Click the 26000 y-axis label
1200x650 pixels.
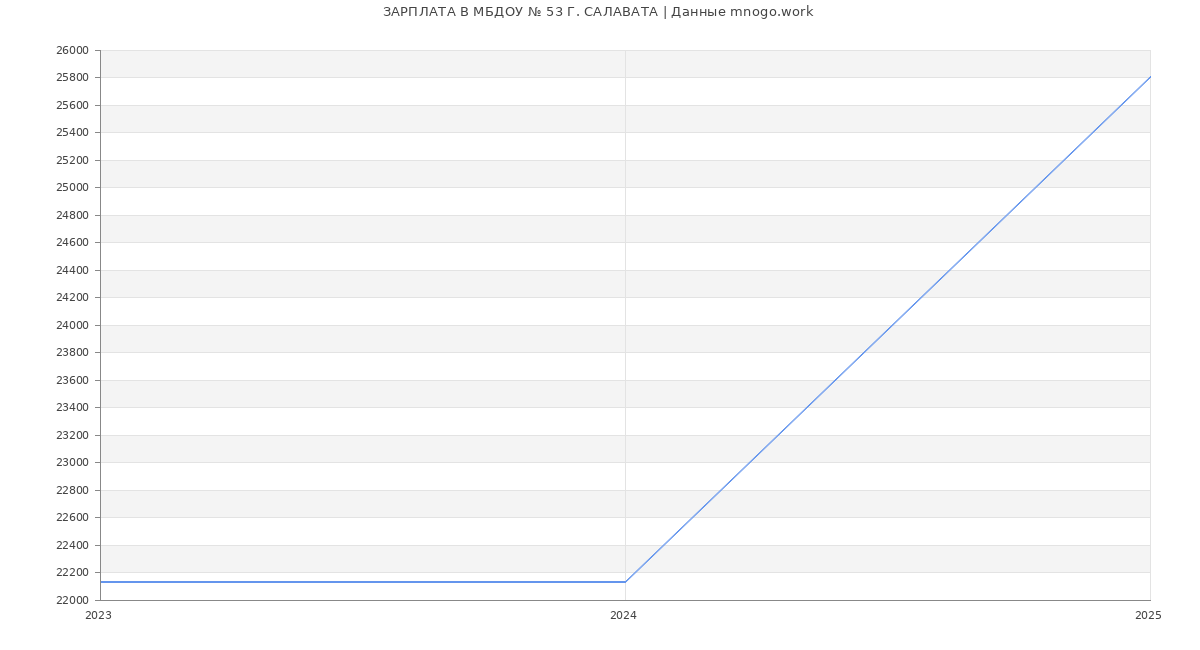(72, 50)
